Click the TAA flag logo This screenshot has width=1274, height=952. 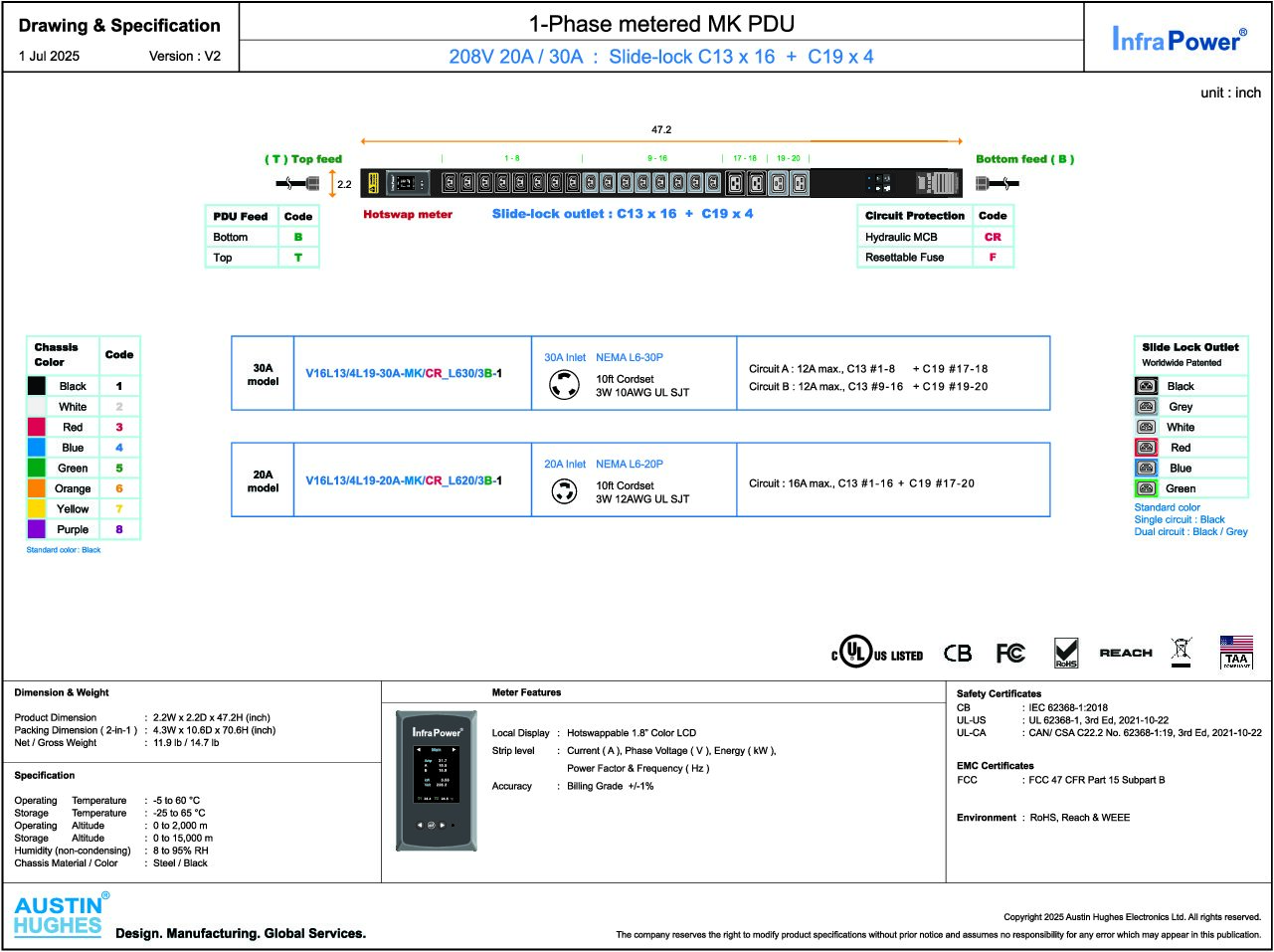point(1236,653)
